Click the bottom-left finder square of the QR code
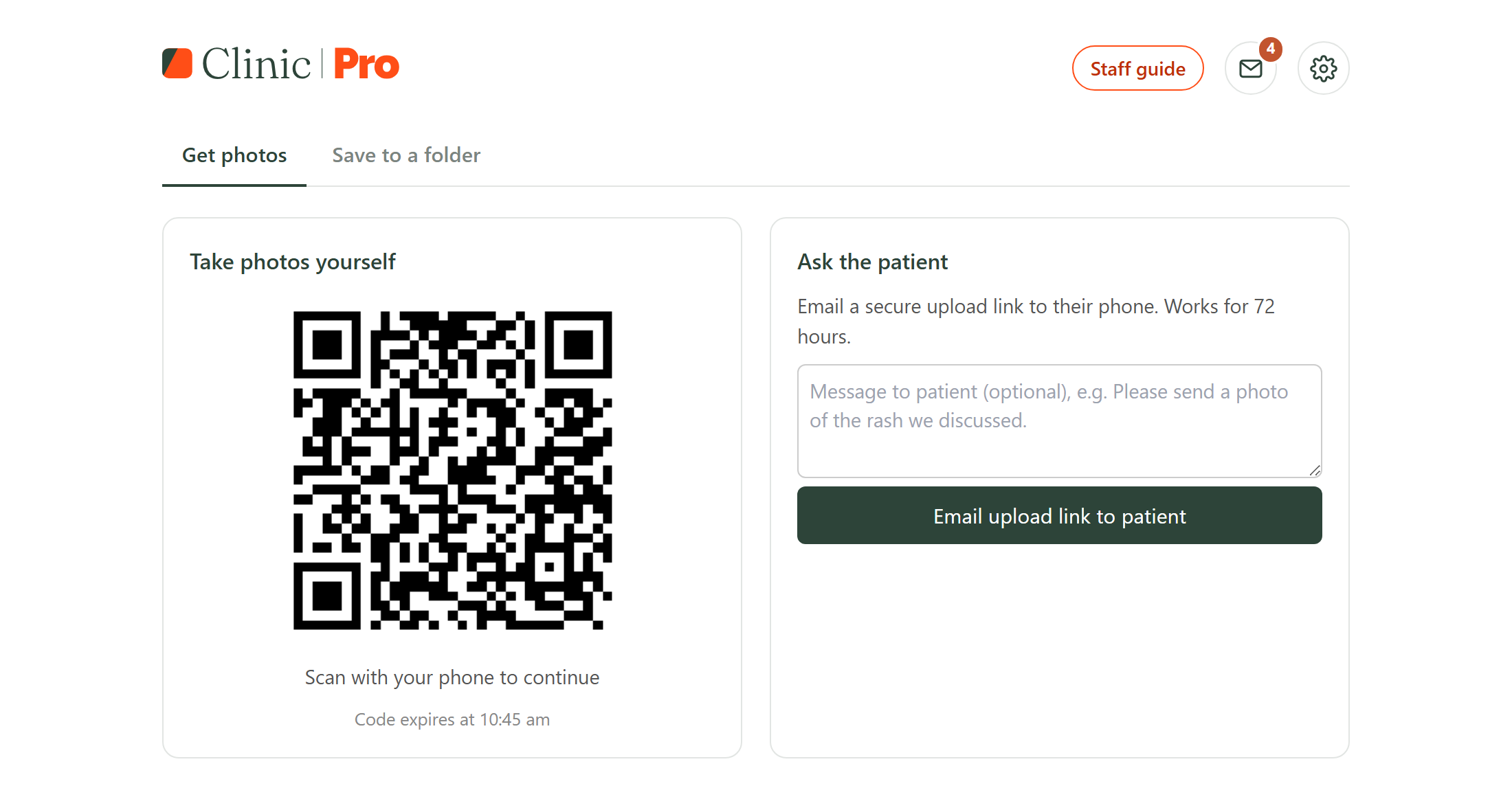Viewport: 1512px width, 799px height. pos(327,596)
